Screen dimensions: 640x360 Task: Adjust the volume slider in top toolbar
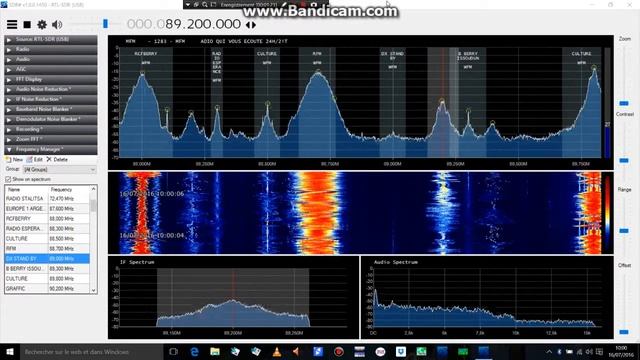(105, 24)
